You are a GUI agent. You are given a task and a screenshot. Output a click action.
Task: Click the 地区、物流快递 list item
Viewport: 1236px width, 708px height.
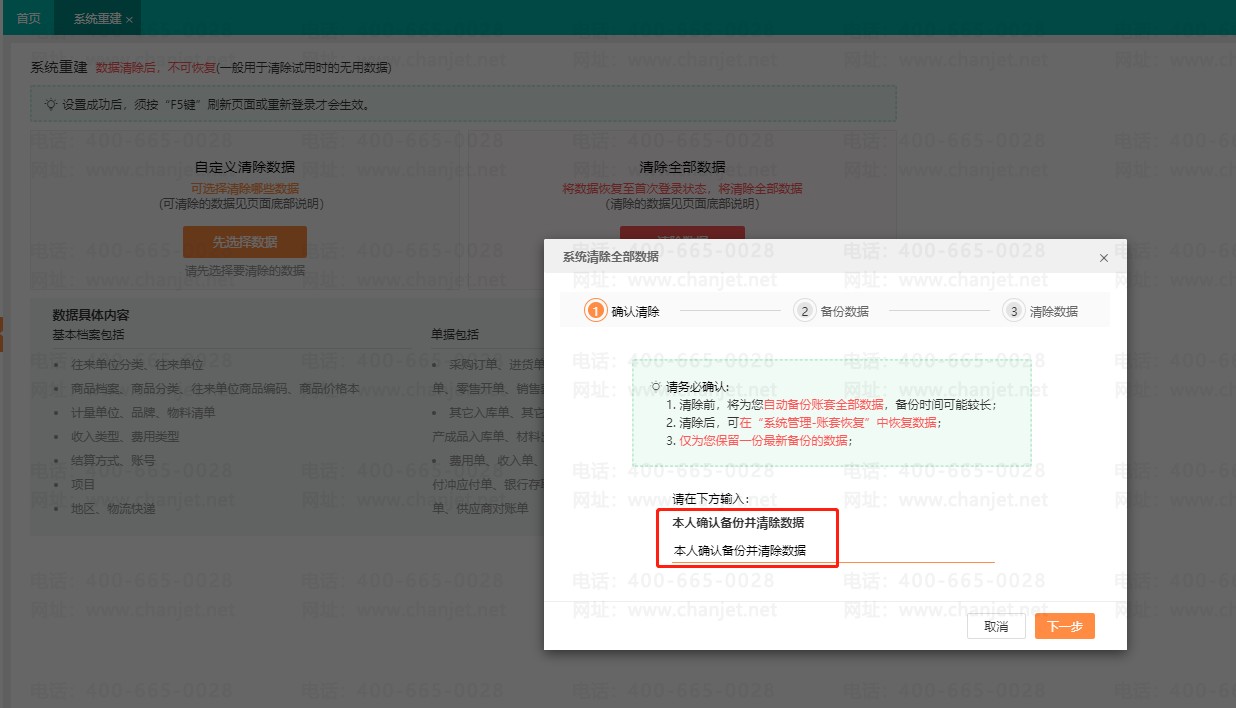(x=113, y=508)
